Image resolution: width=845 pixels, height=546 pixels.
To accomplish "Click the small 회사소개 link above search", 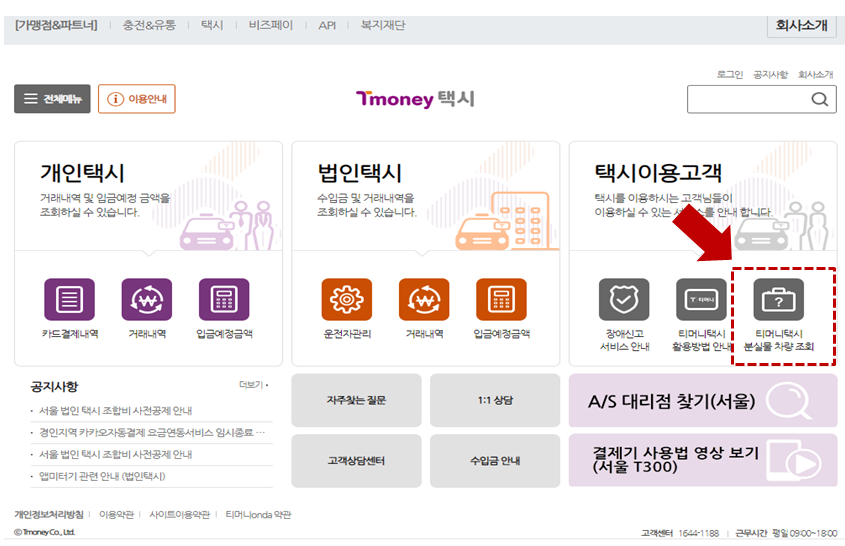I will click(815, 74).
